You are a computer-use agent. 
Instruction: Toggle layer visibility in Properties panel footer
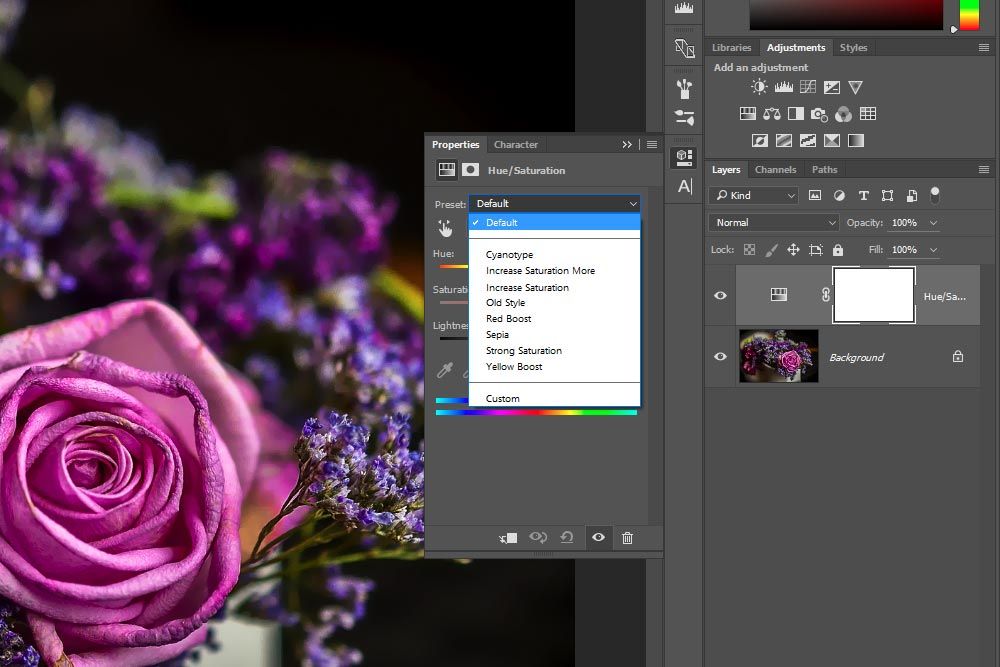(x=598, y=538)
